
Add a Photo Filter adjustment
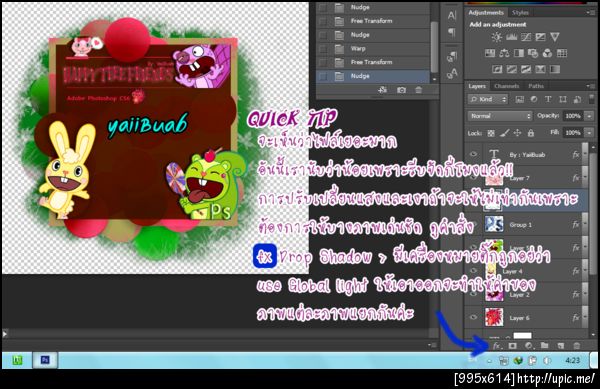pos(533,53)
